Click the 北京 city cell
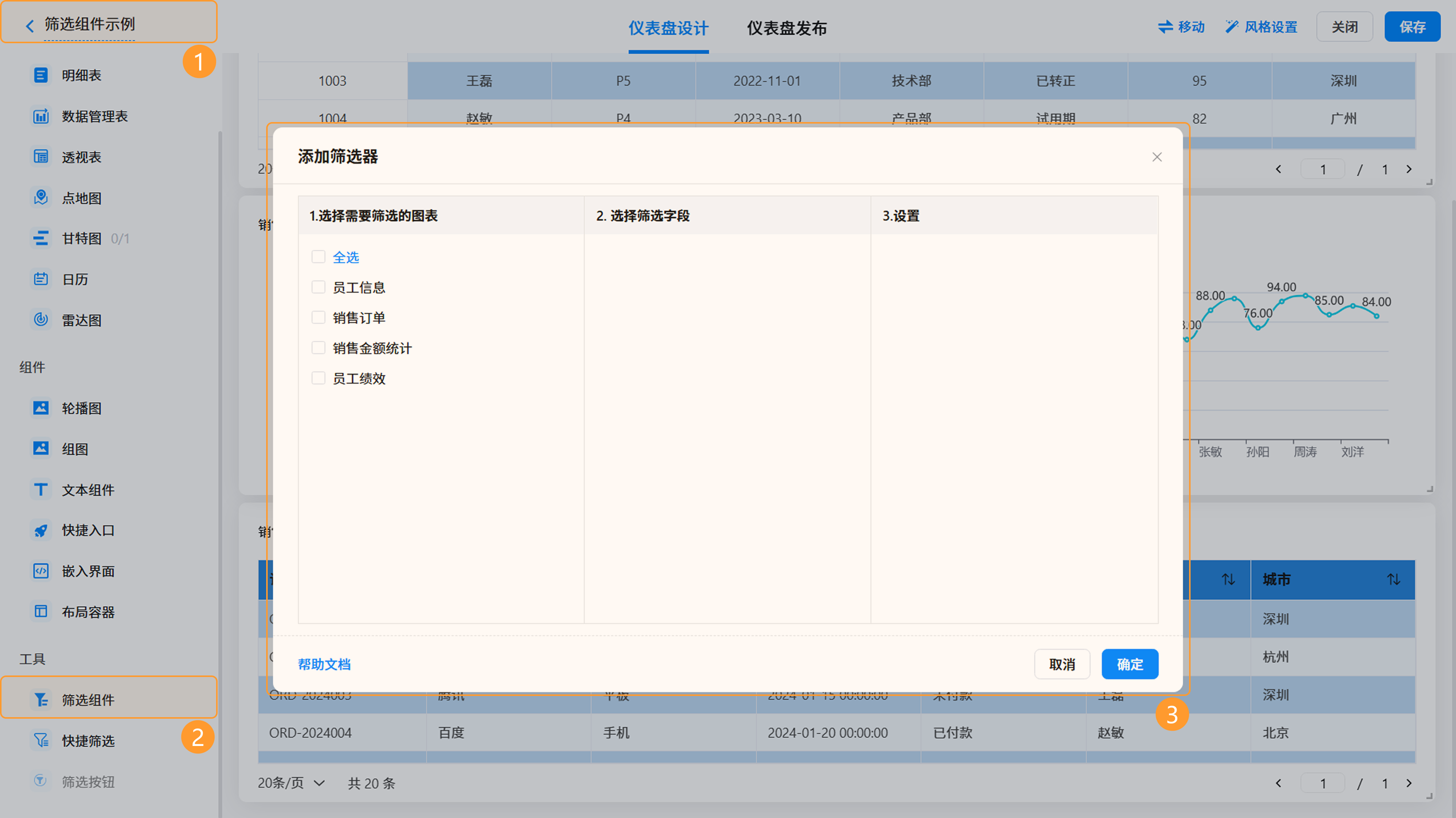Screen dimensions: 1456x818 1333,733
